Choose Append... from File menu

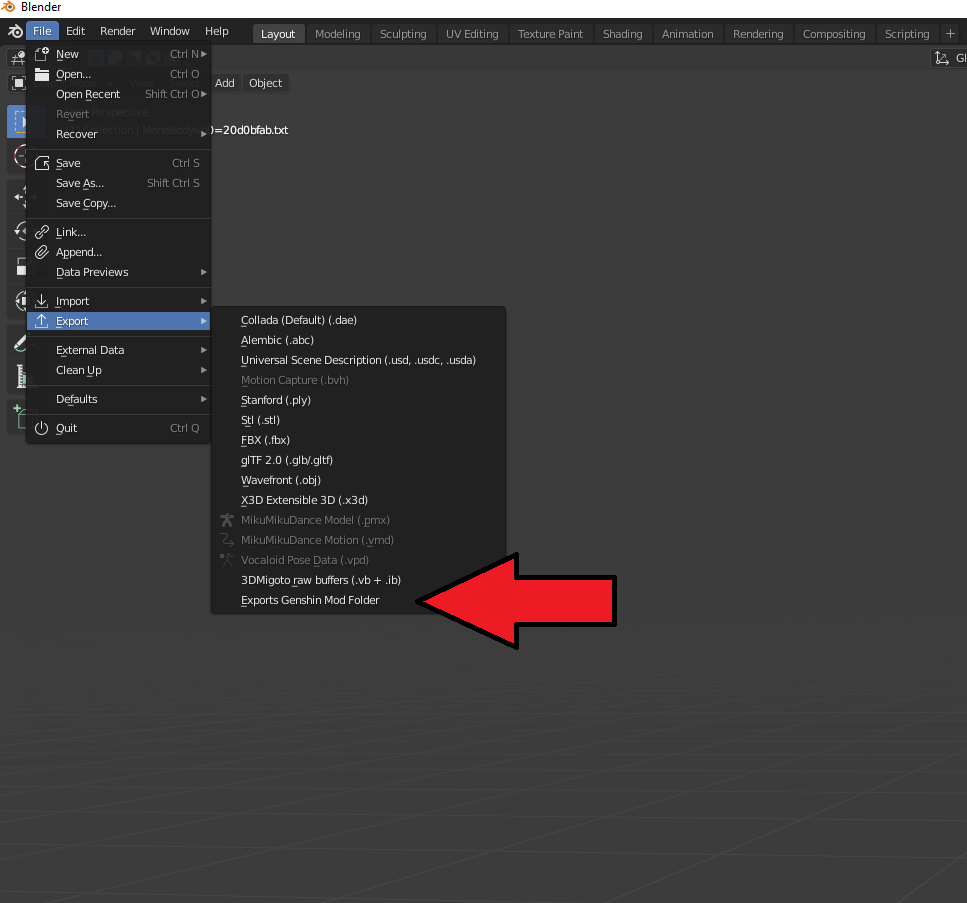118,252
